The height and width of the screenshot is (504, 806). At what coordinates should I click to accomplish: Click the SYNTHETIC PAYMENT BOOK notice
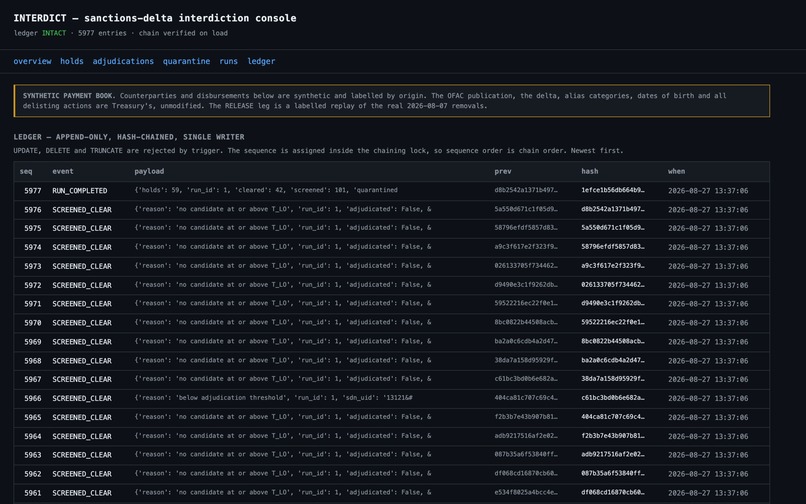tap(392, 101)
